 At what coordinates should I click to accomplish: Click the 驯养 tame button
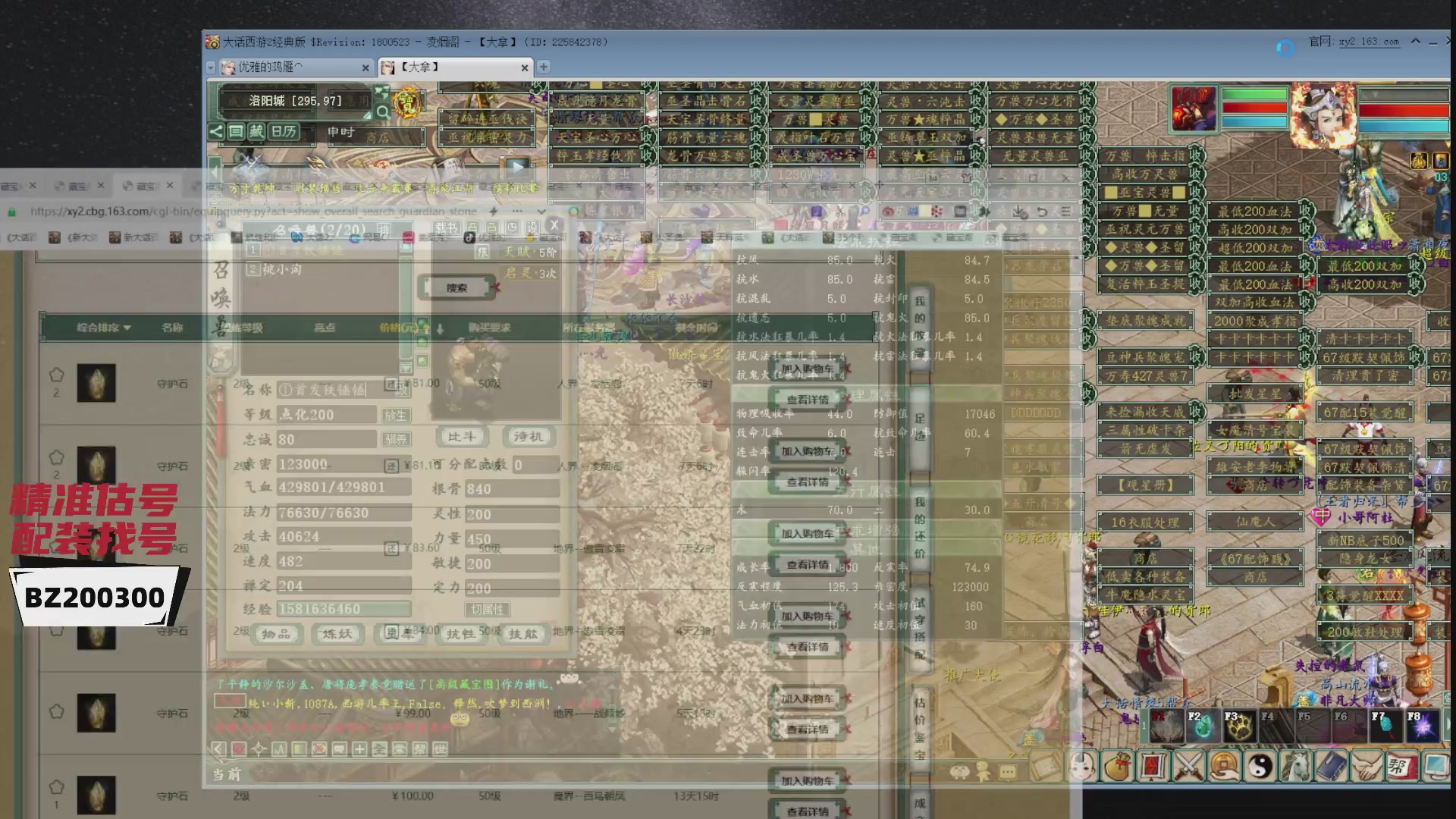(395, 439)
